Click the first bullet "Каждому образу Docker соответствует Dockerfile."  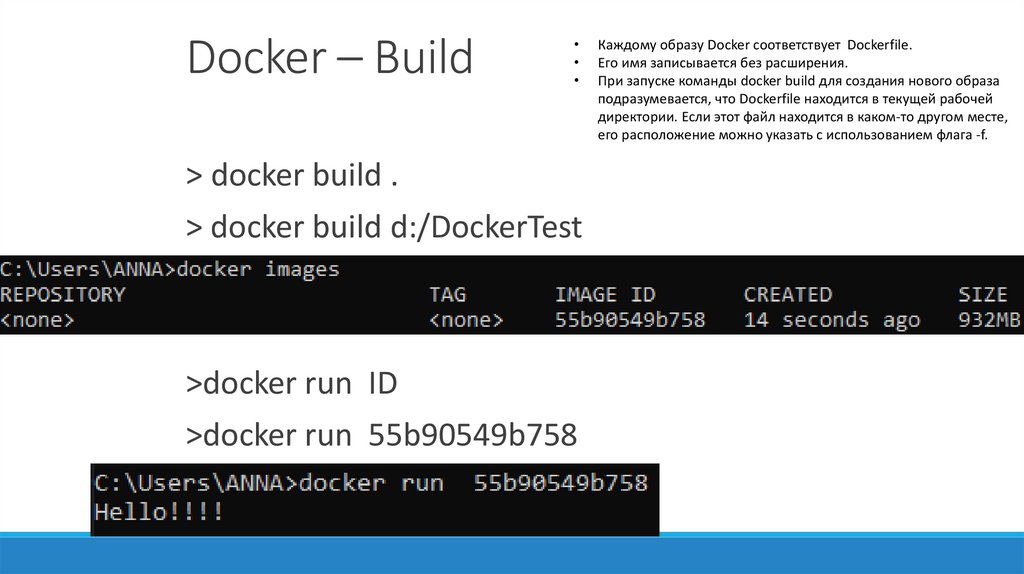click(x=754, y=45)
